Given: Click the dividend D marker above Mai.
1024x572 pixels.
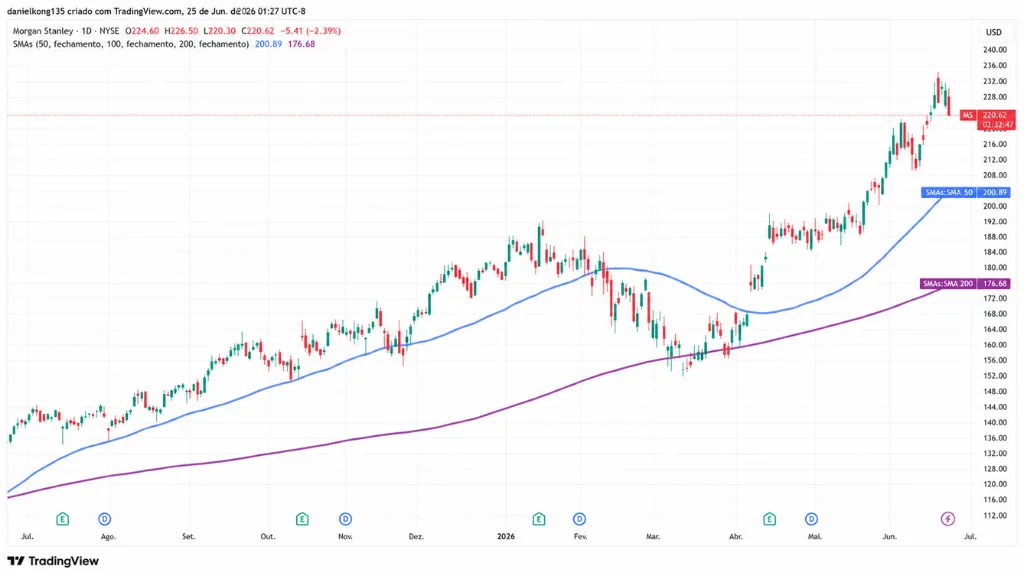Looking at the screenshot, I should (x=811, y=519).
